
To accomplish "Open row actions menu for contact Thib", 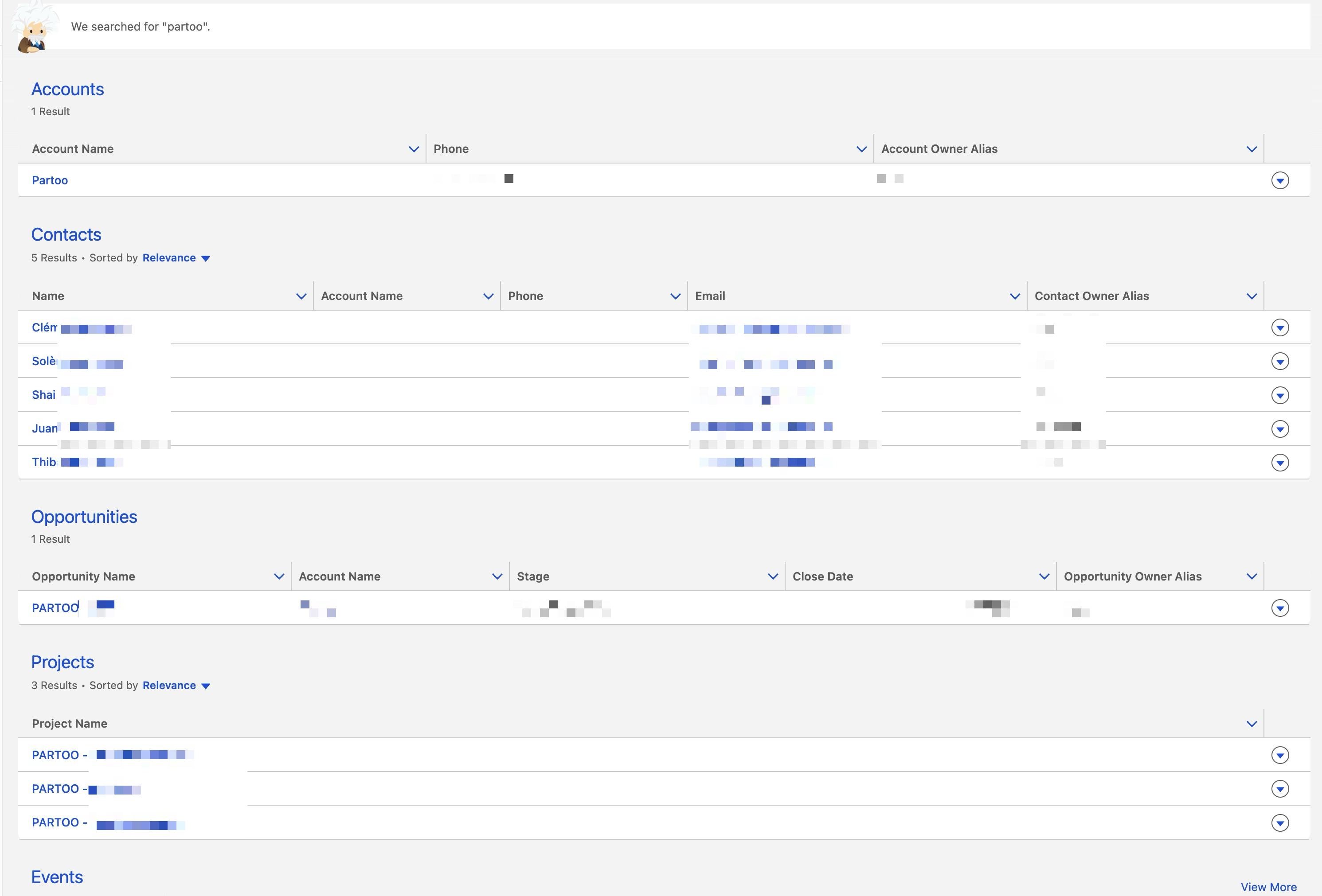I will tap(1280, 462).
